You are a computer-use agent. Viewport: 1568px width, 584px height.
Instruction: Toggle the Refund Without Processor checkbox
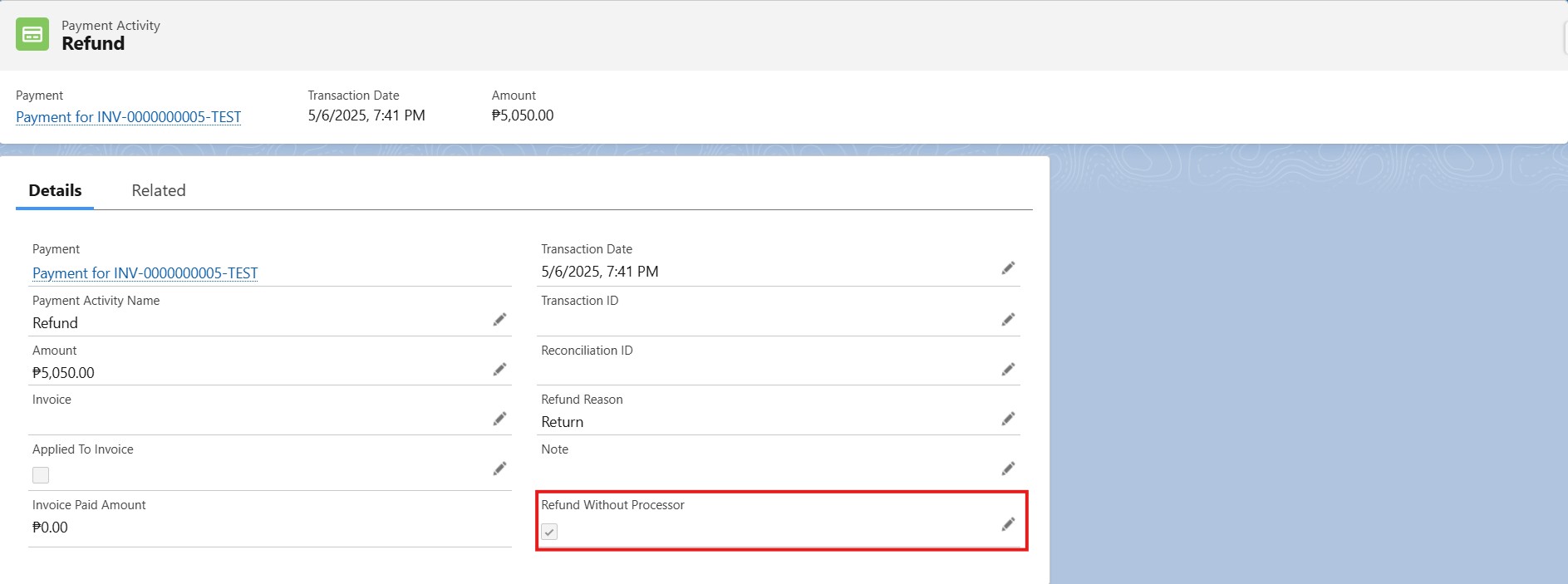click(x=549, y=532)
